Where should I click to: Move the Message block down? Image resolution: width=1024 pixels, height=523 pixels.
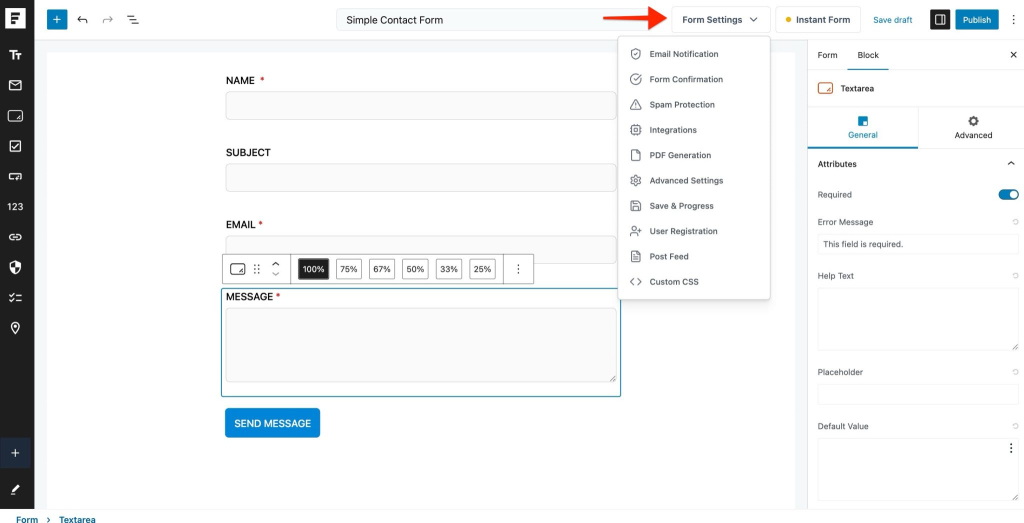276,274
